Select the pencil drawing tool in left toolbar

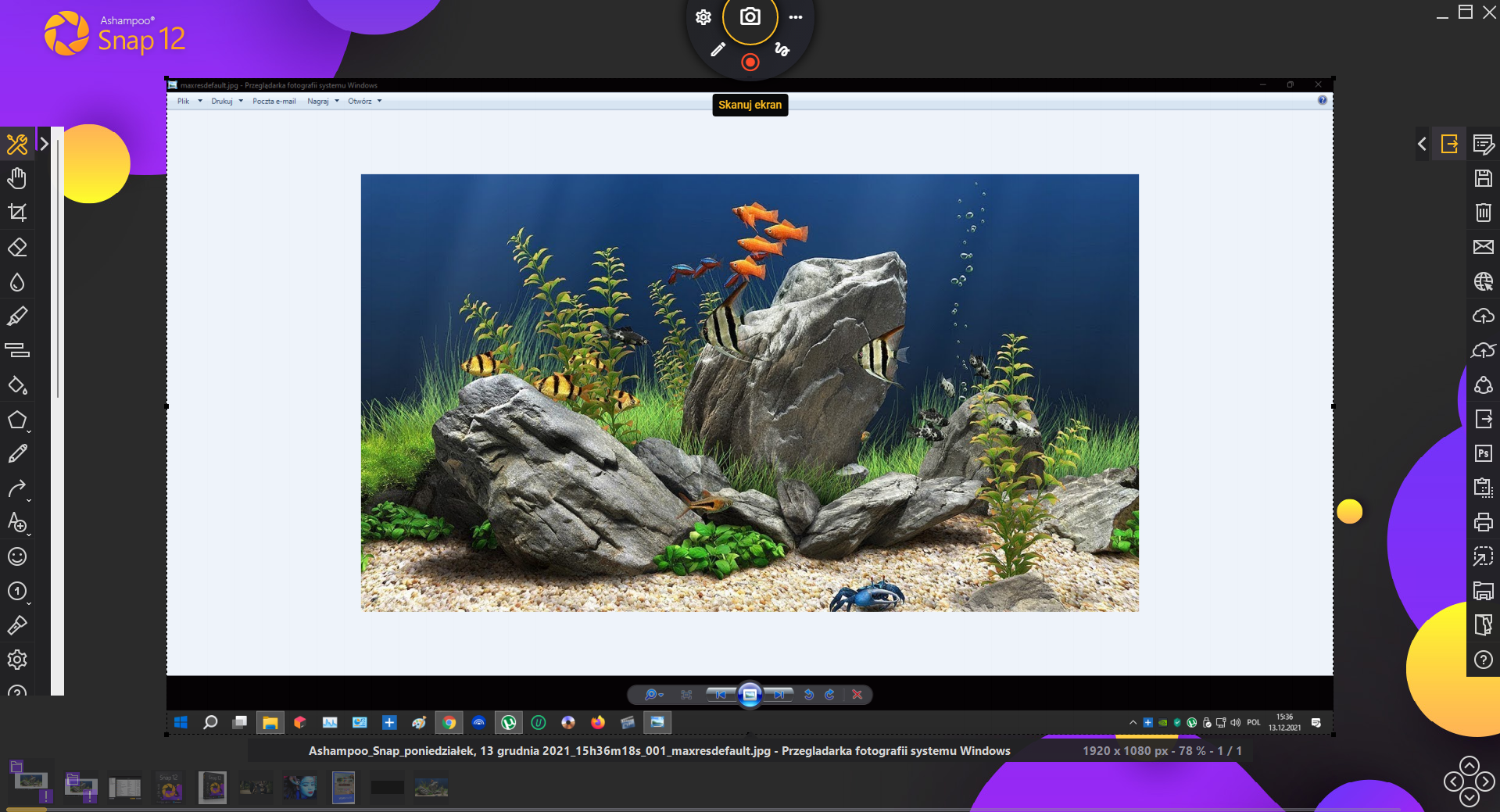pos(17,453)
